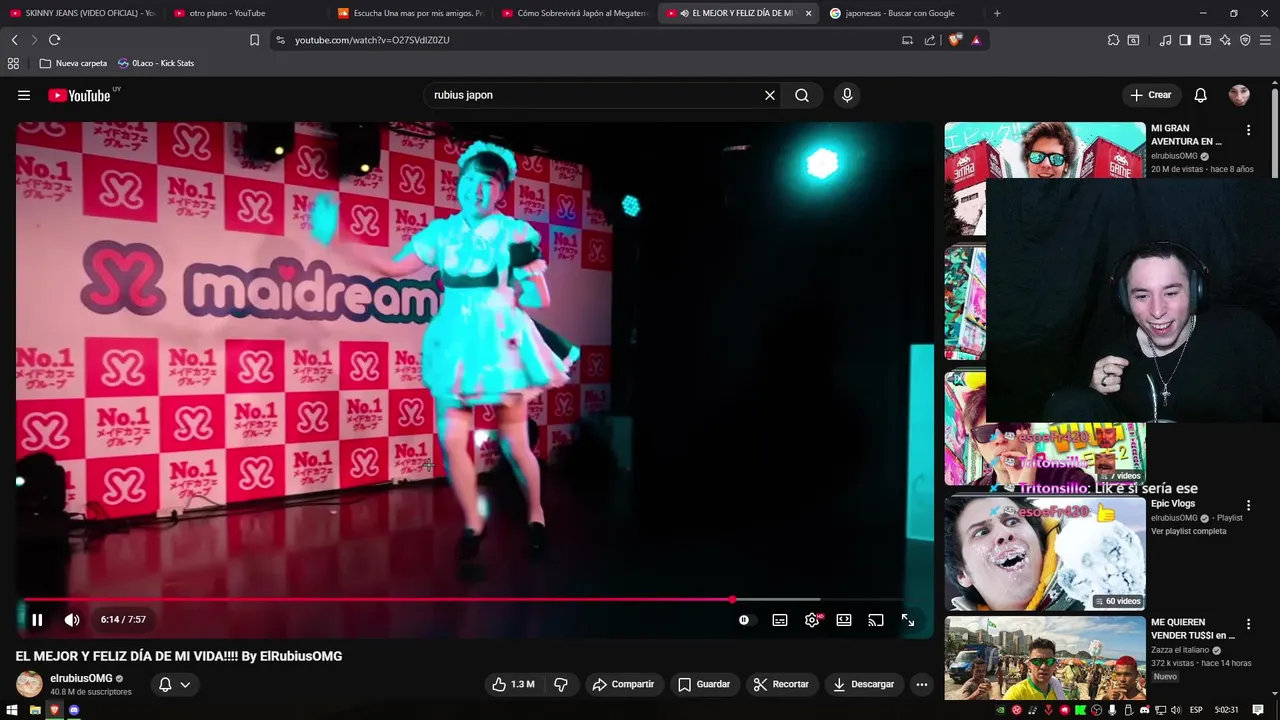1280x720 pixels.
Task: Open options for MI GRAN AVENTURA video
Action: point(1248,130)
